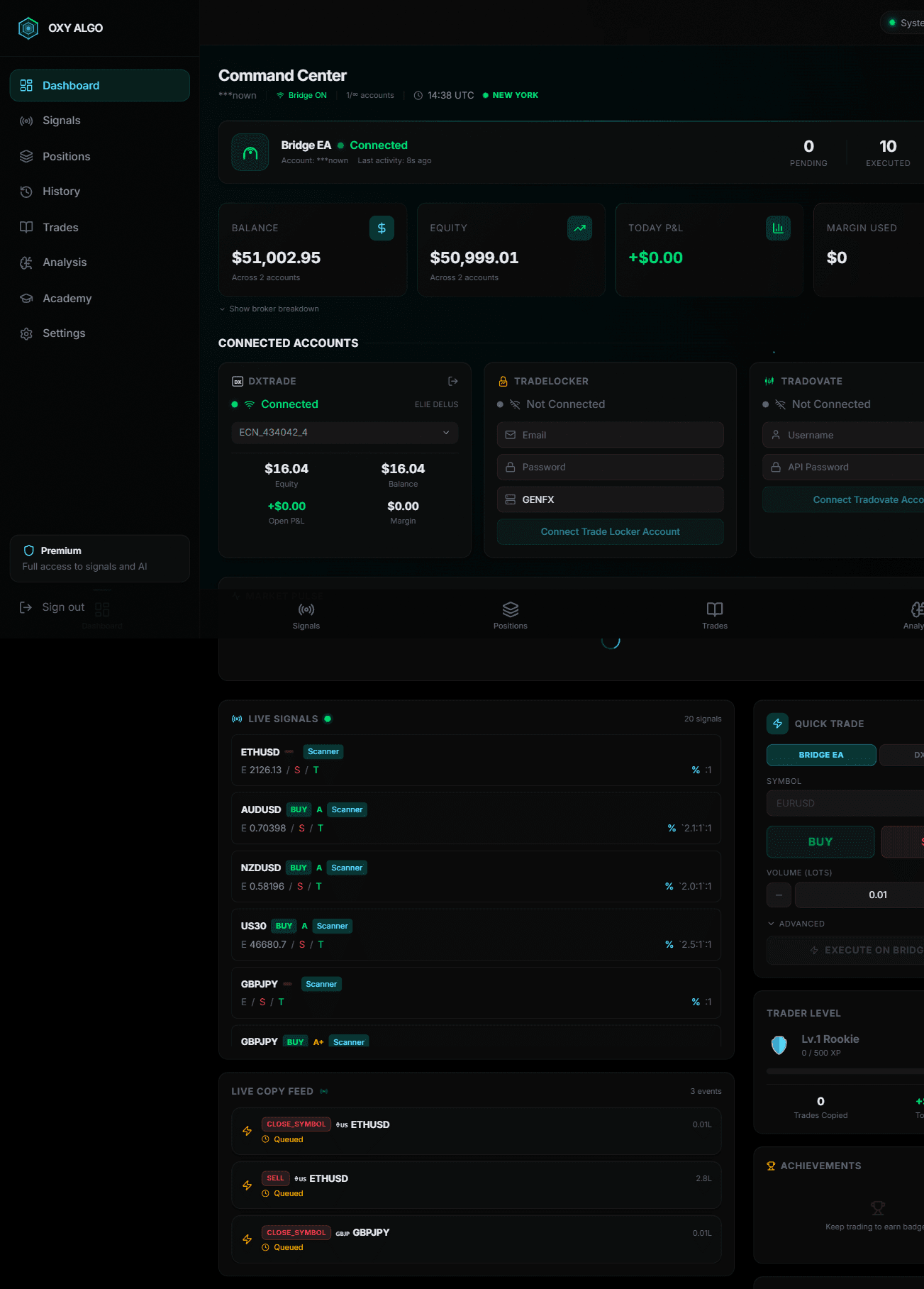Screen dimensions: 924x1289
Task: Open Positions from the sidebar
Action: pyautogui.click(x=100, y=156)
